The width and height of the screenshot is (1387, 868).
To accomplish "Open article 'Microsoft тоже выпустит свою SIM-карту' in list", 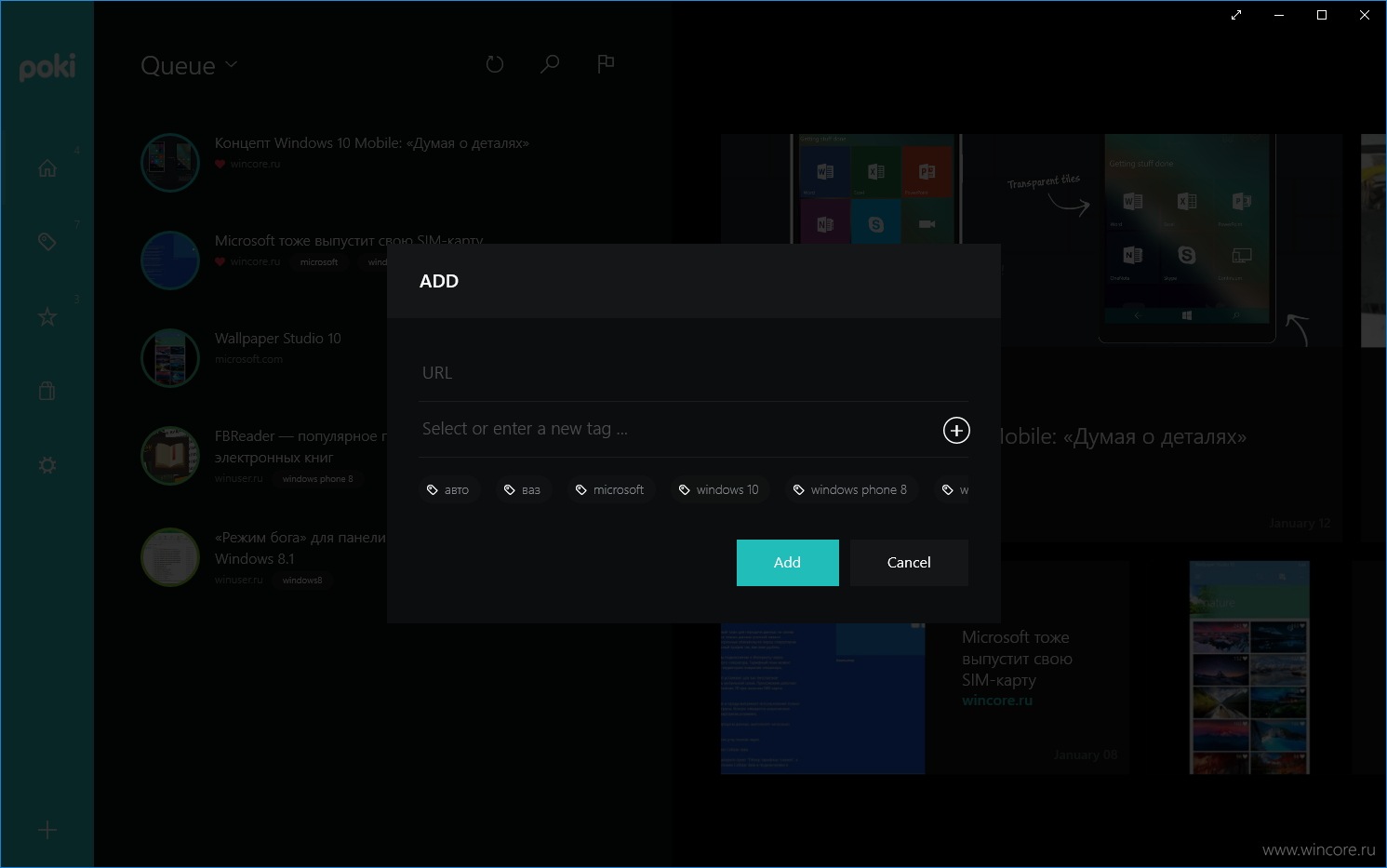I will (349, 239).
